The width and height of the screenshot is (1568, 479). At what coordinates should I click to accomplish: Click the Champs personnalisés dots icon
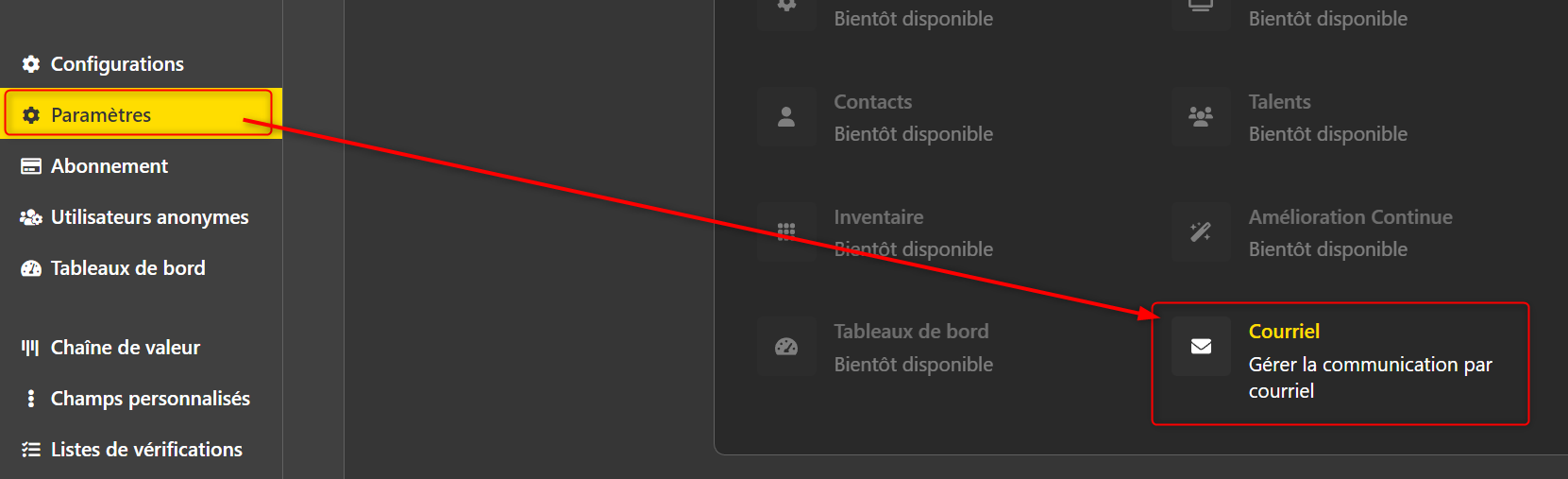point(31,399)
